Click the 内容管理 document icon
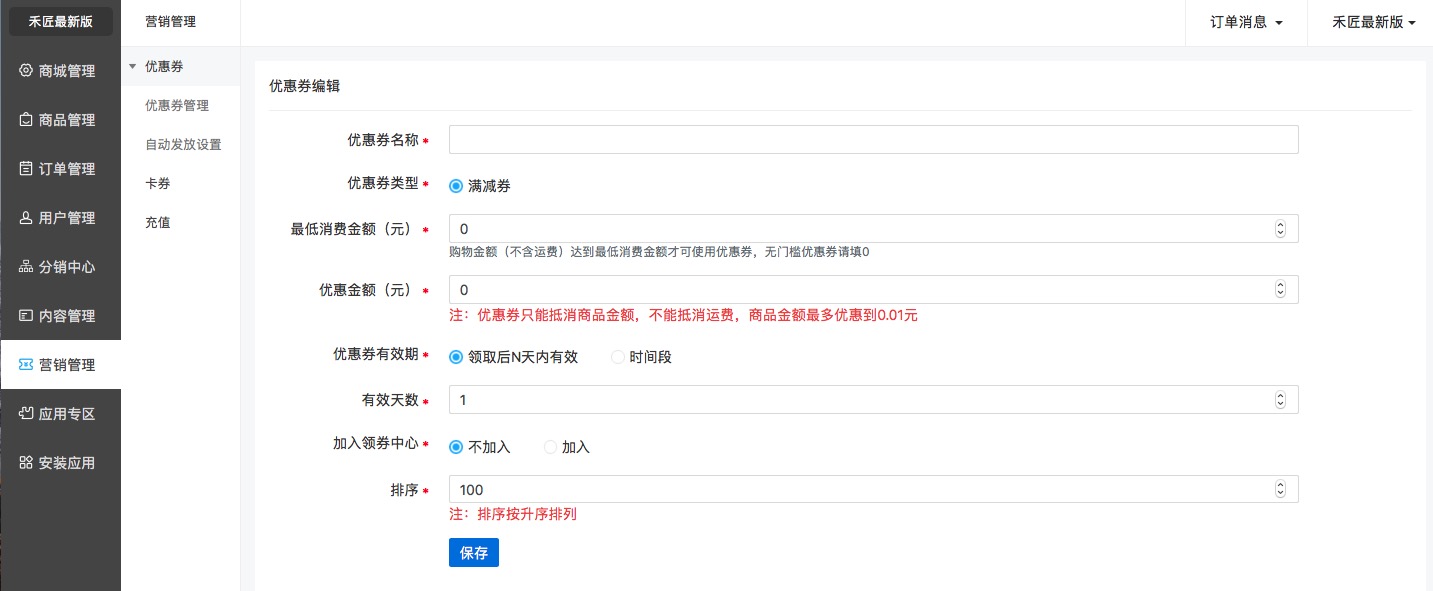 coord(26,316)
